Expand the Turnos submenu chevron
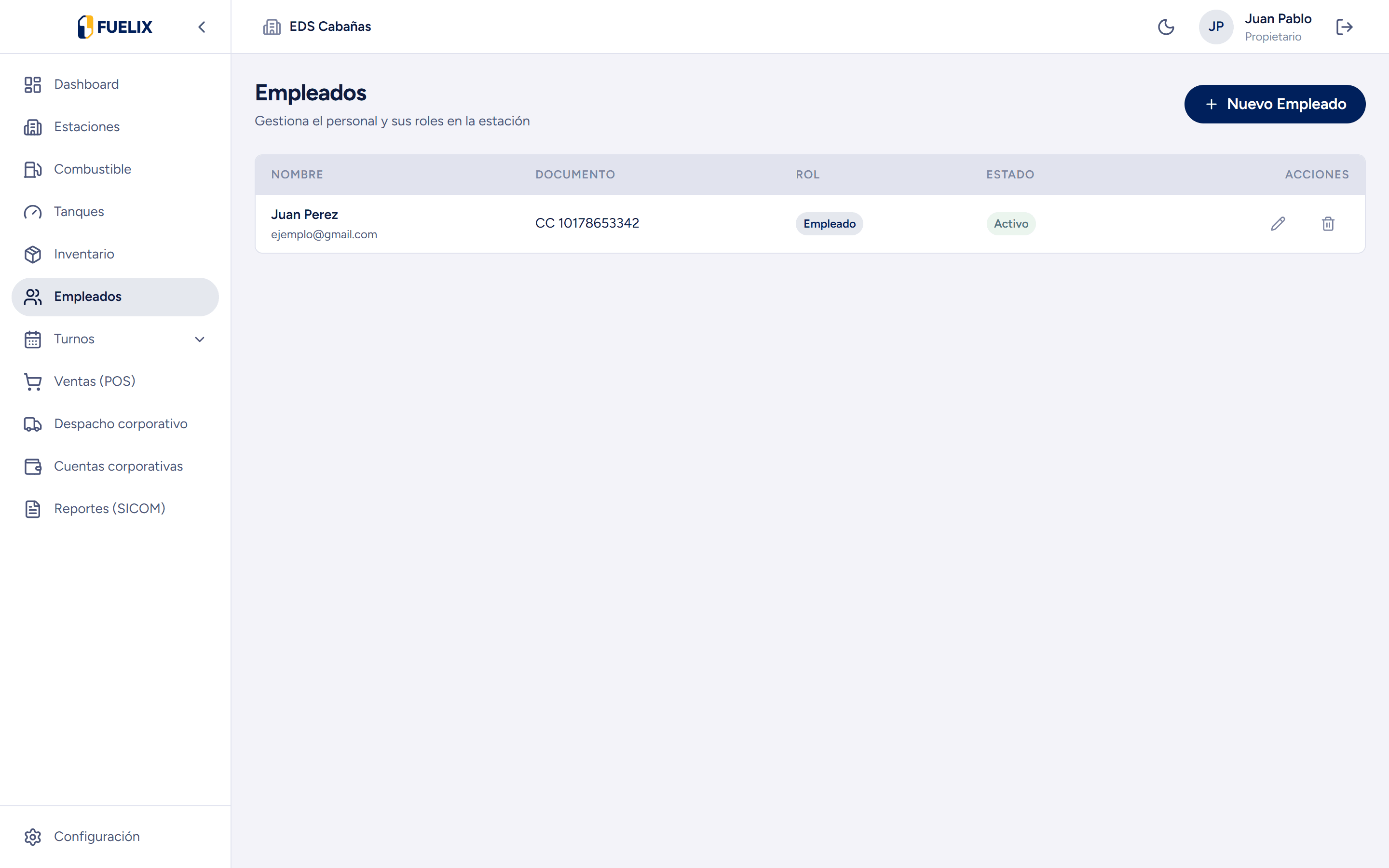This screenshot has height=868, width=1389. click(x=200, y=339)
